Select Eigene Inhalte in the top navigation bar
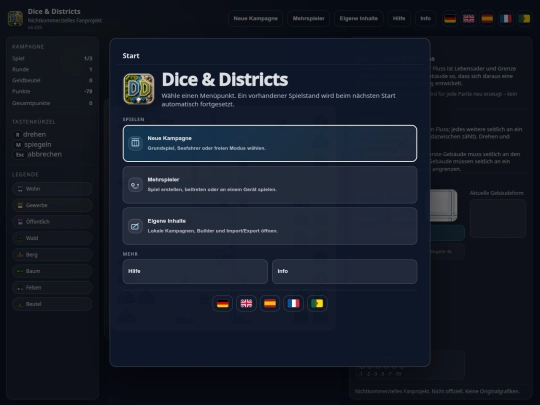540x405 pixels. coord(359,19)
